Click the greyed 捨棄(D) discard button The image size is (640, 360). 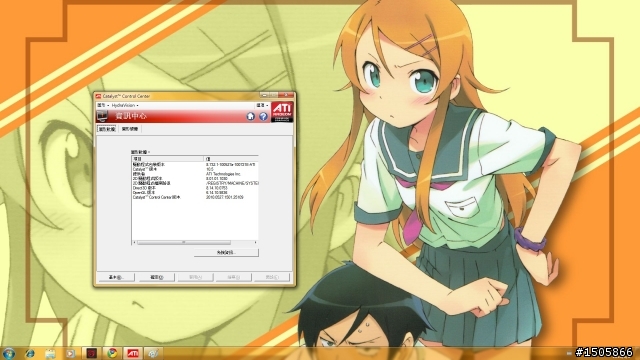[233, 277]
